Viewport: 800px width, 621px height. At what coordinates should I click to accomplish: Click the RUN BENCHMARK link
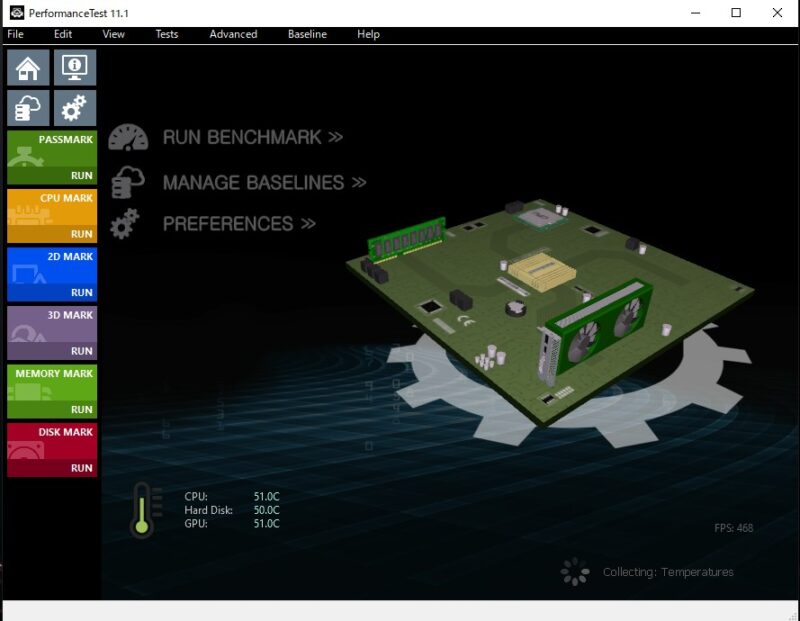point(253,137)
